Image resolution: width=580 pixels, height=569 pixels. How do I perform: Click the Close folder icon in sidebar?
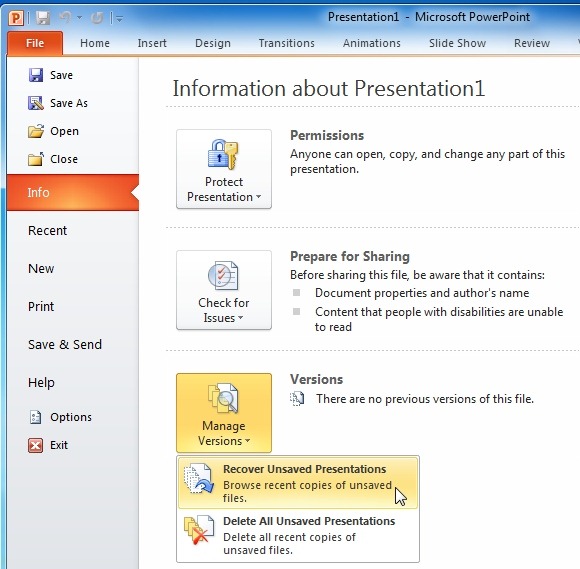click(36, 159)
